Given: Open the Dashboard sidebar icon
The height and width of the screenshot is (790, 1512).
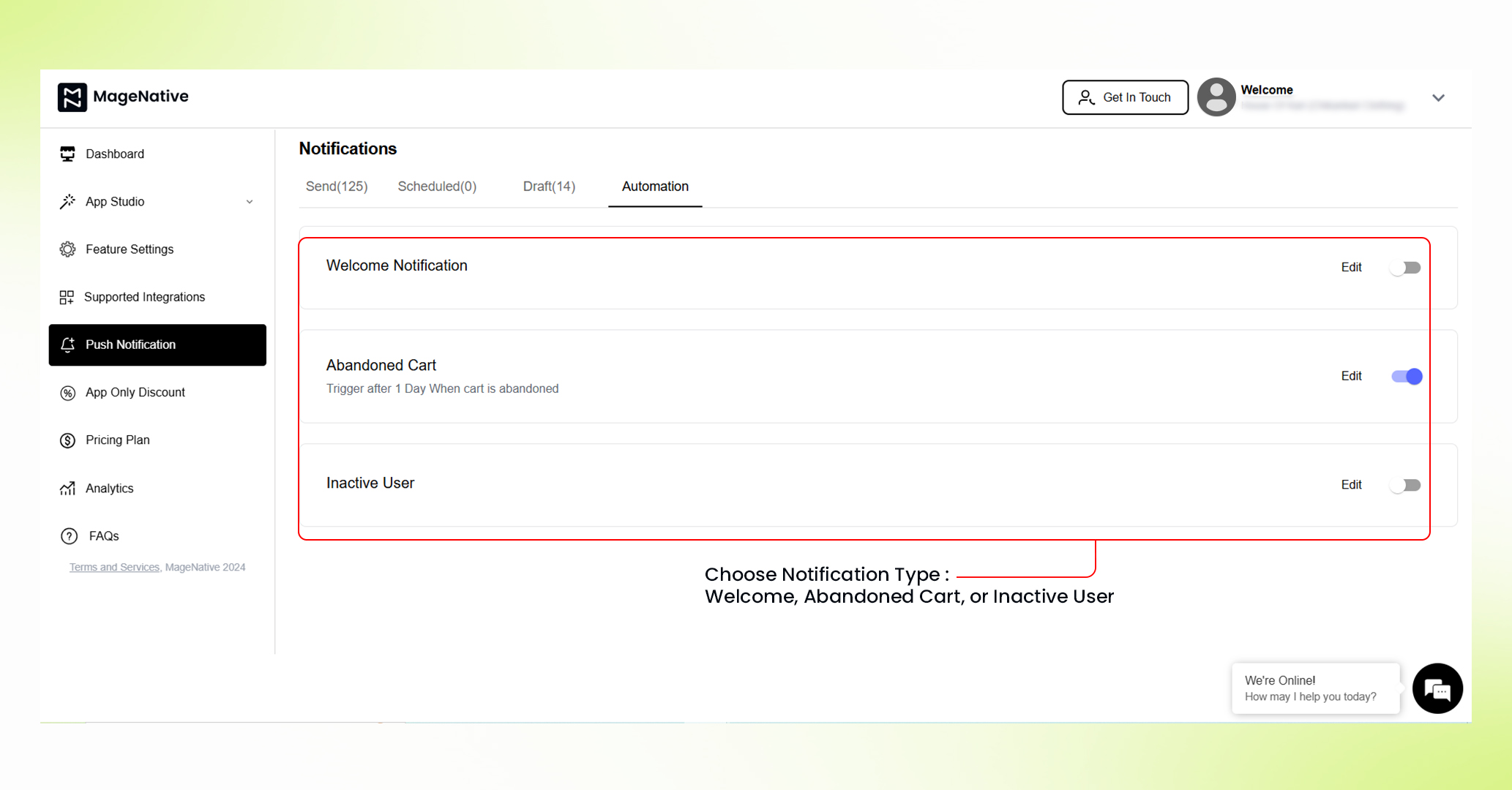Looking at the screenshot, I should [67, 154].
